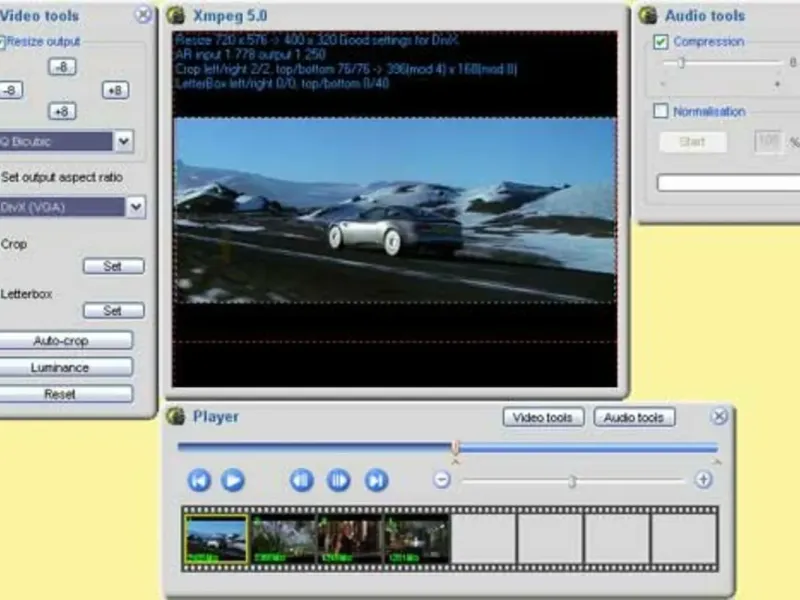Screen dimensions: 800x600
Task: Select the second filmstrip thumbnail
Action: 283,539
